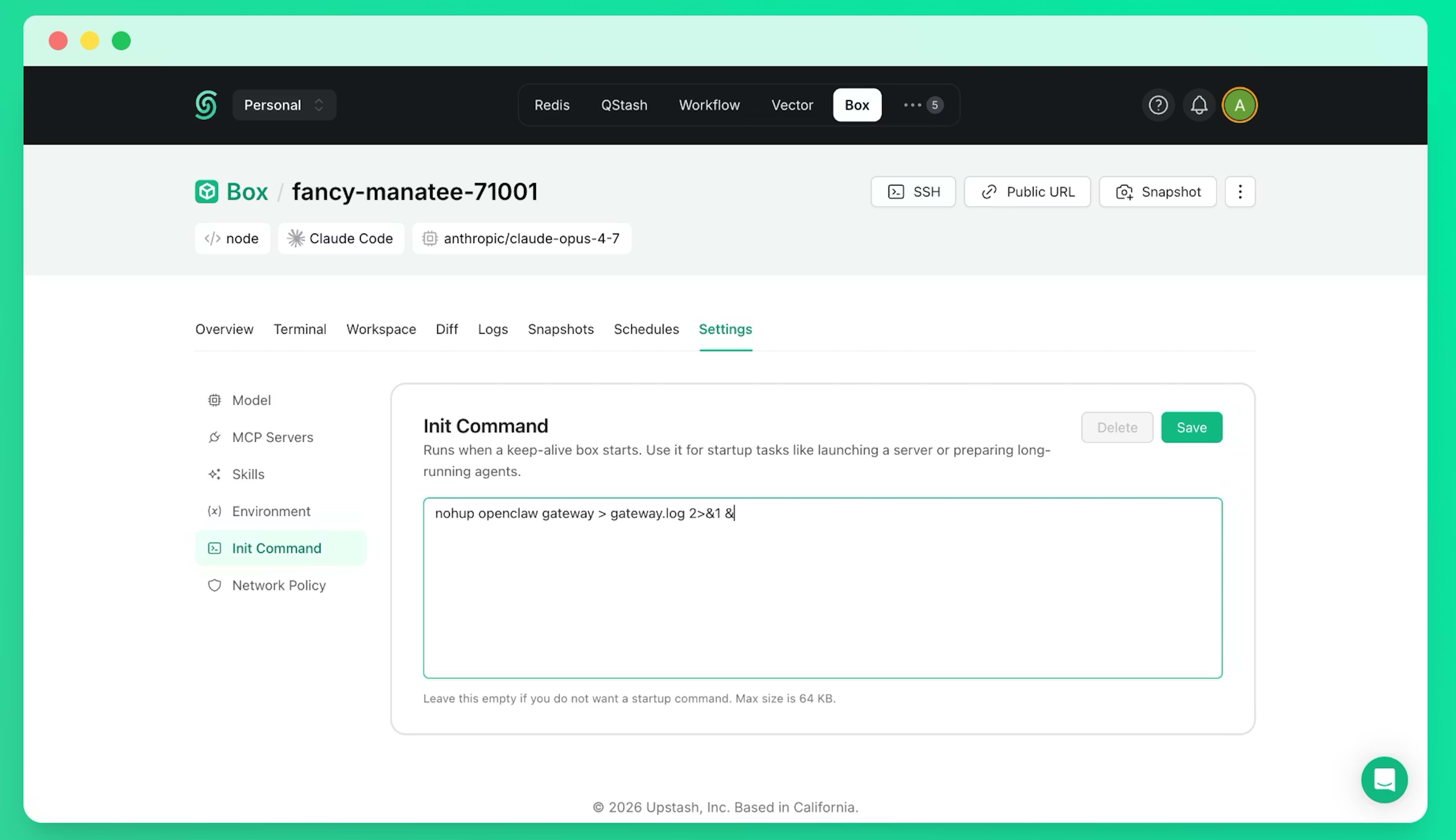Close the window with the red button

58,41
